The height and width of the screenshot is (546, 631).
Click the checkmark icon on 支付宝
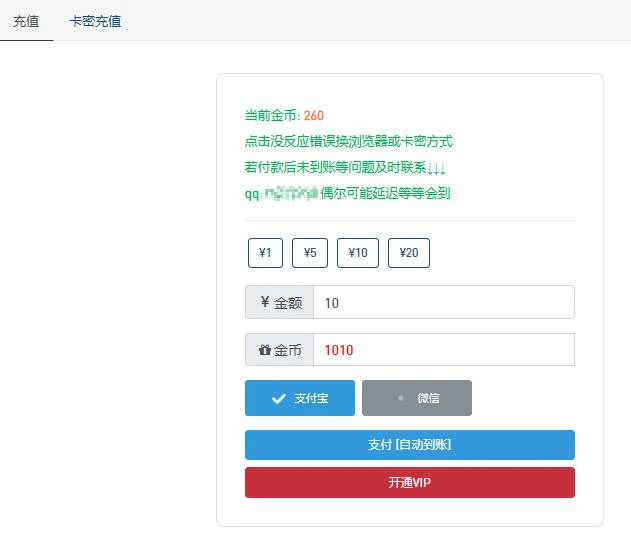click(x=279, y=398)
